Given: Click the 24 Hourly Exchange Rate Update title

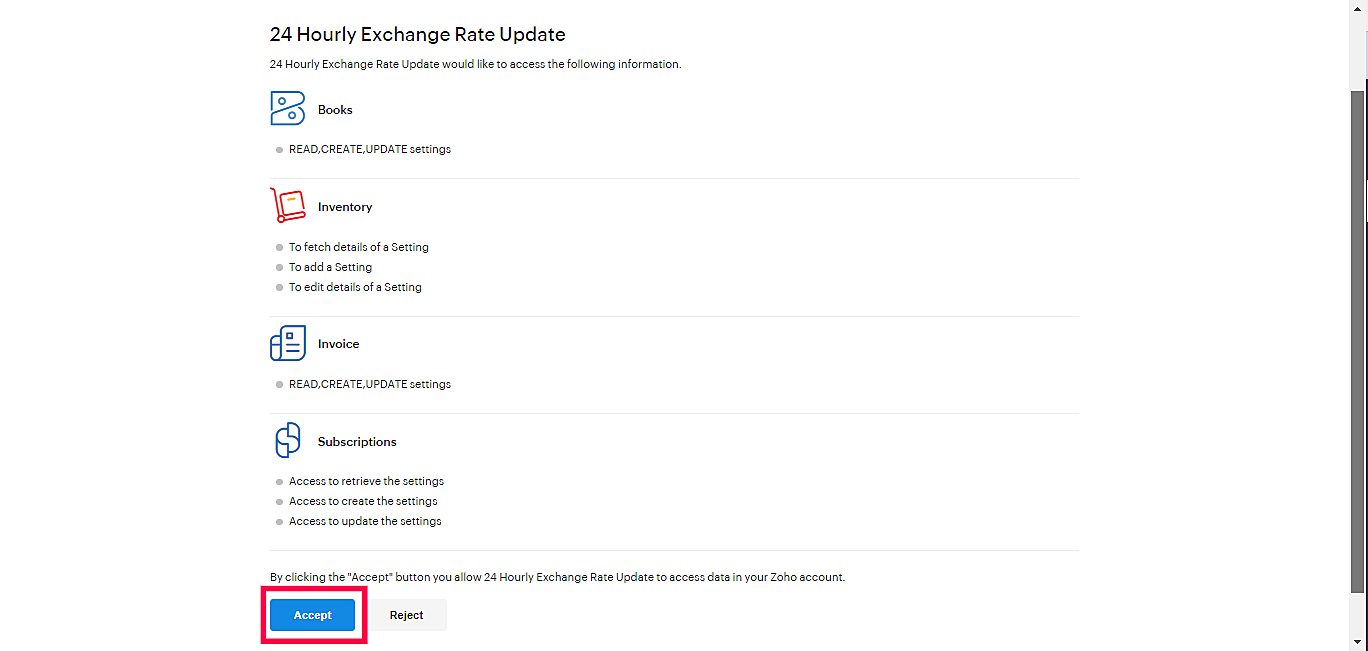Looking at the screenshot, I should pos(417,34).
